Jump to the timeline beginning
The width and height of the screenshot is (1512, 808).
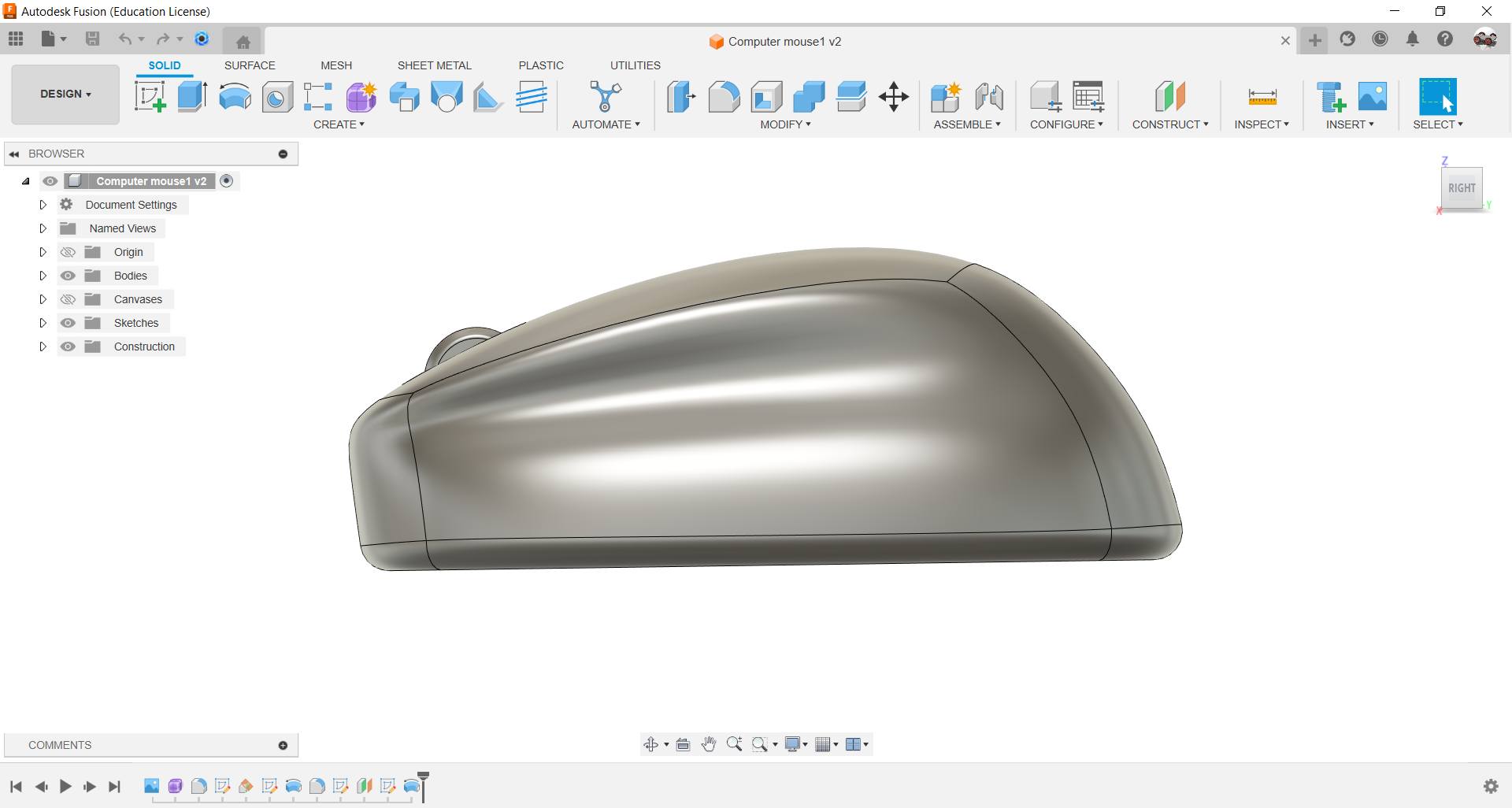16,786
